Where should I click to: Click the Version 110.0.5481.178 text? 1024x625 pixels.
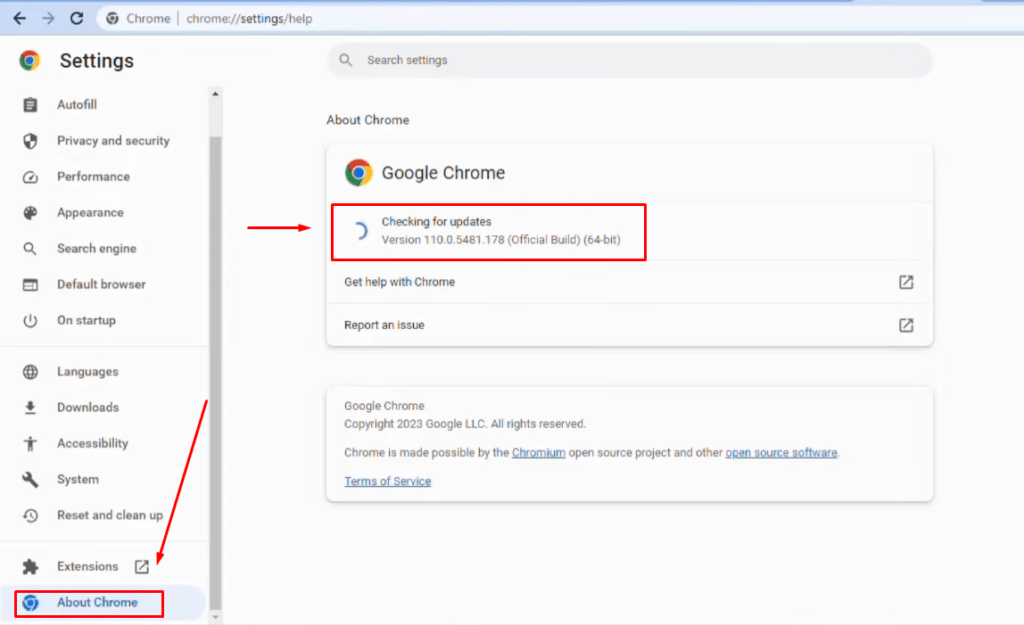pos(501,240)
